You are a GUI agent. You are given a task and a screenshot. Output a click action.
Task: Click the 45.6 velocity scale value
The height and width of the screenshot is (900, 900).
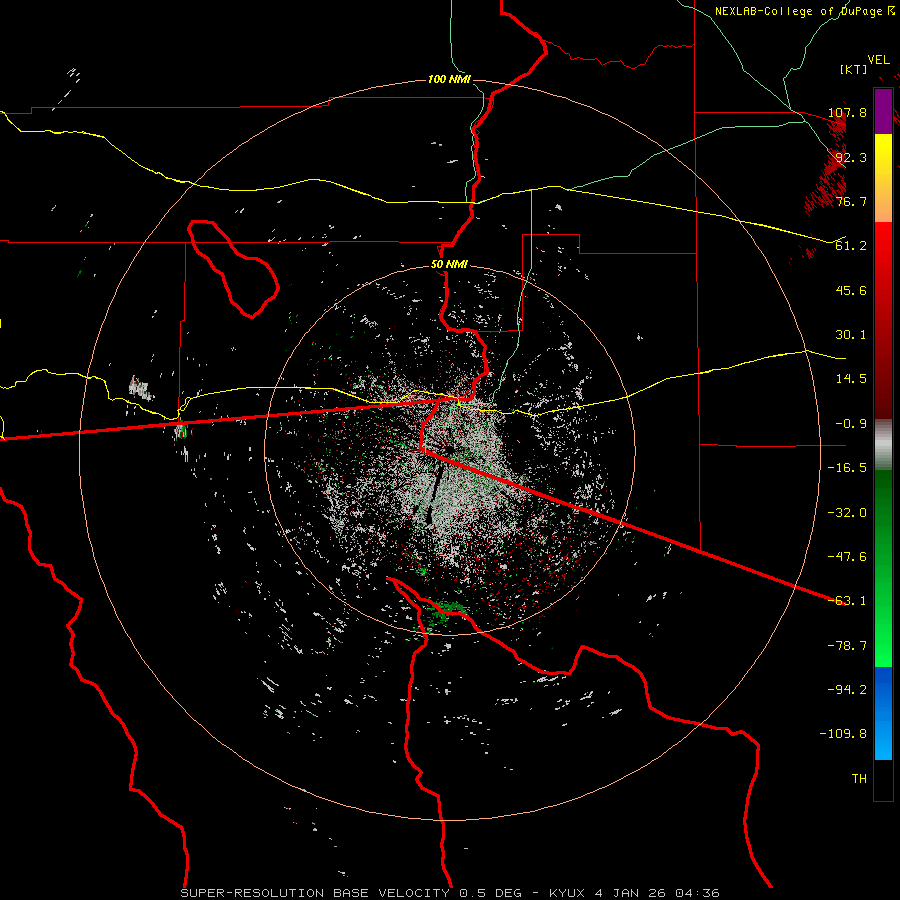851,290
